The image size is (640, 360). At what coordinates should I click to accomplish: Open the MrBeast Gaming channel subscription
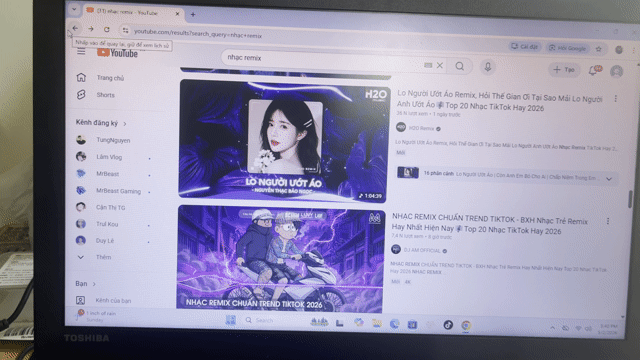(118, 191)
